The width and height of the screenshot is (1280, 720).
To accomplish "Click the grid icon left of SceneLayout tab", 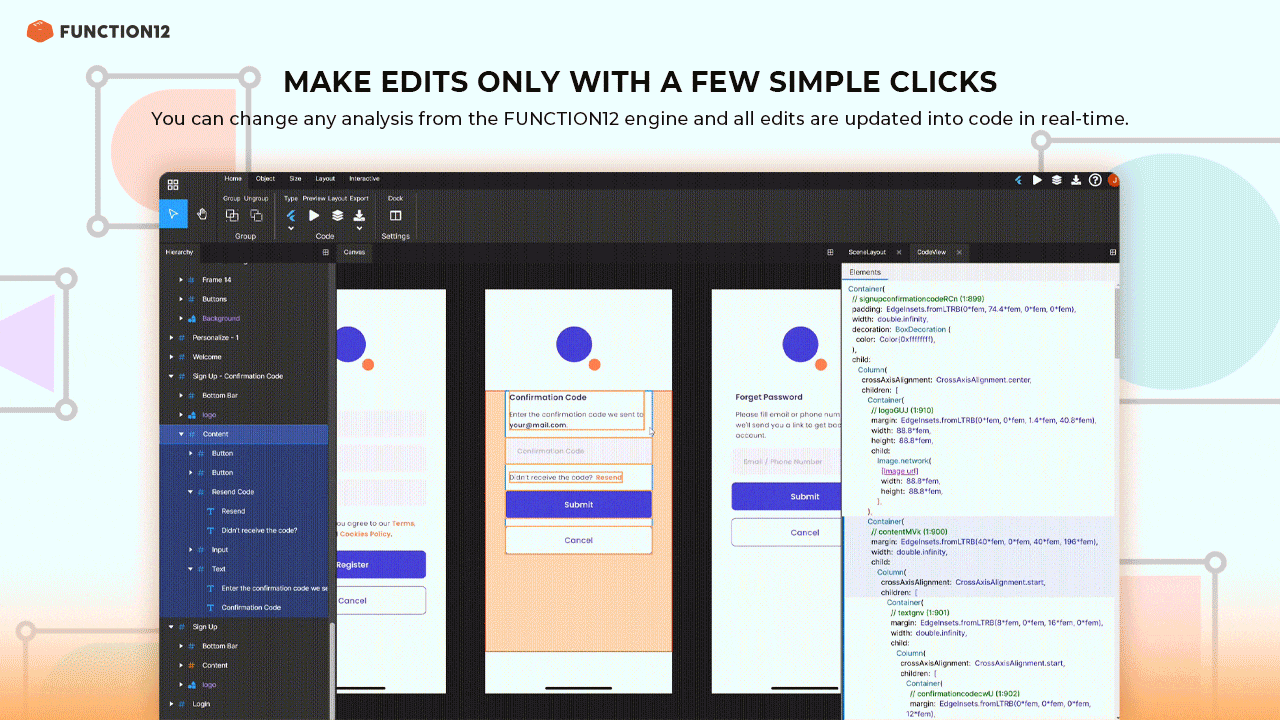I will 830,253.
